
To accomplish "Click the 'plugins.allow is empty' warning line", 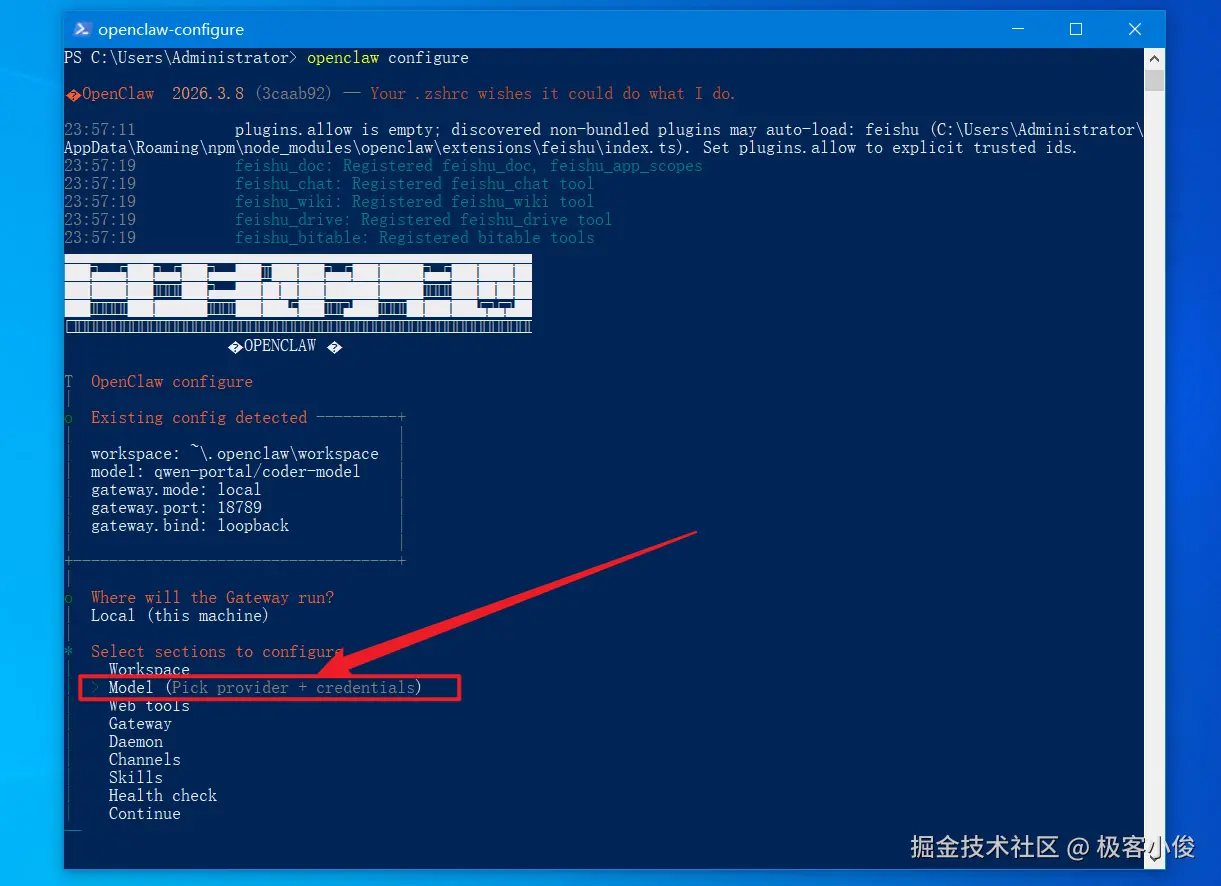I will point(603,138).
